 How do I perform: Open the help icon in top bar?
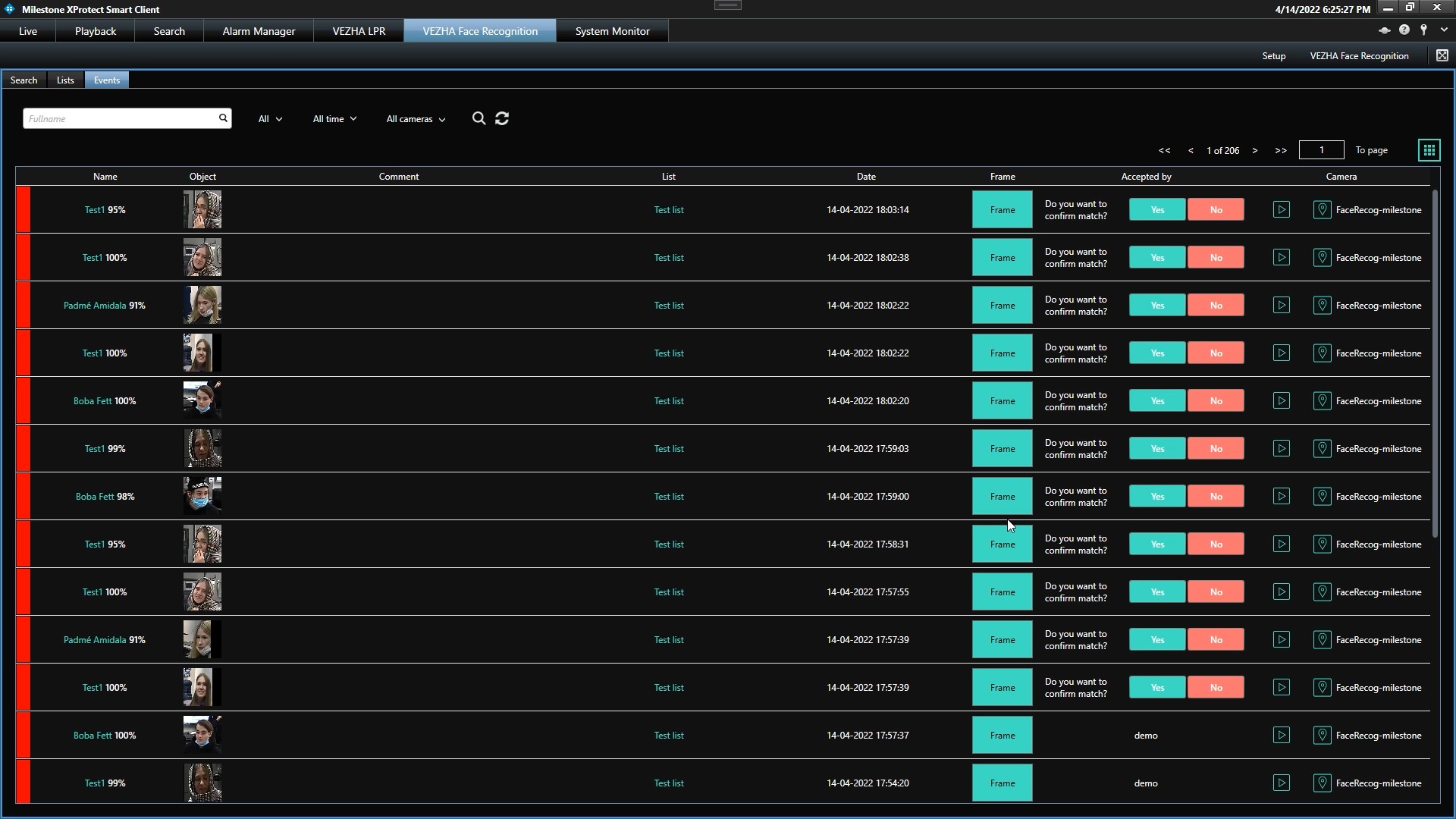pos(1404,30)
